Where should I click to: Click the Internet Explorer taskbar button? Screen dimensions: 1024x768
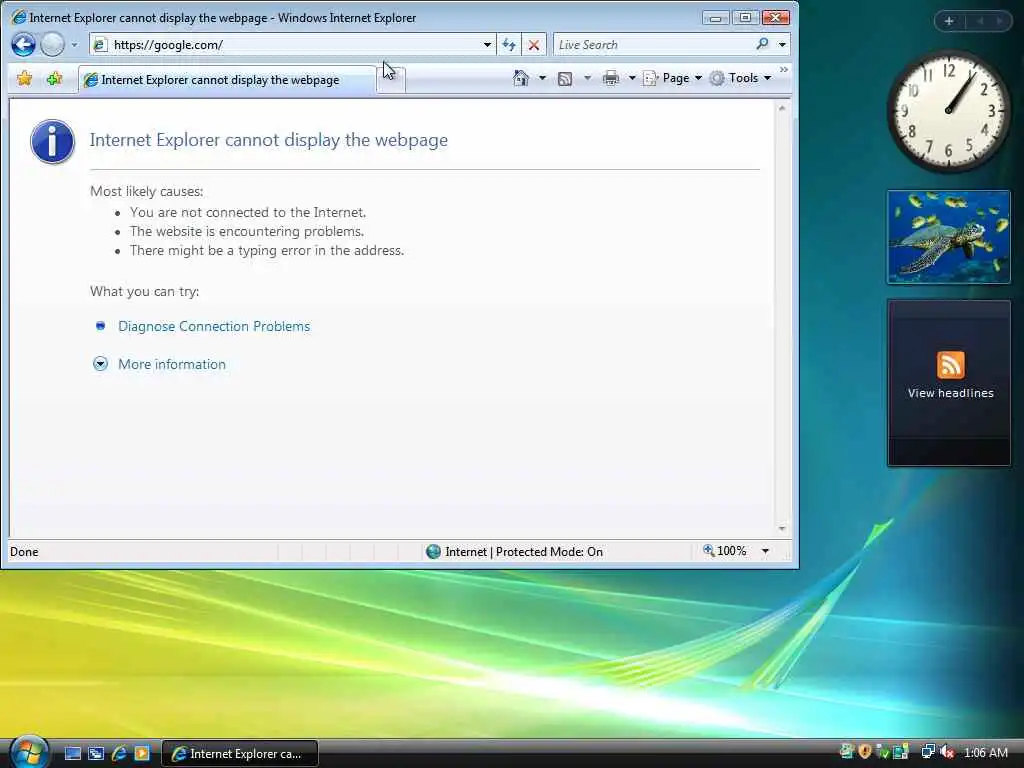pyautogui.click(x=240, y=754)
